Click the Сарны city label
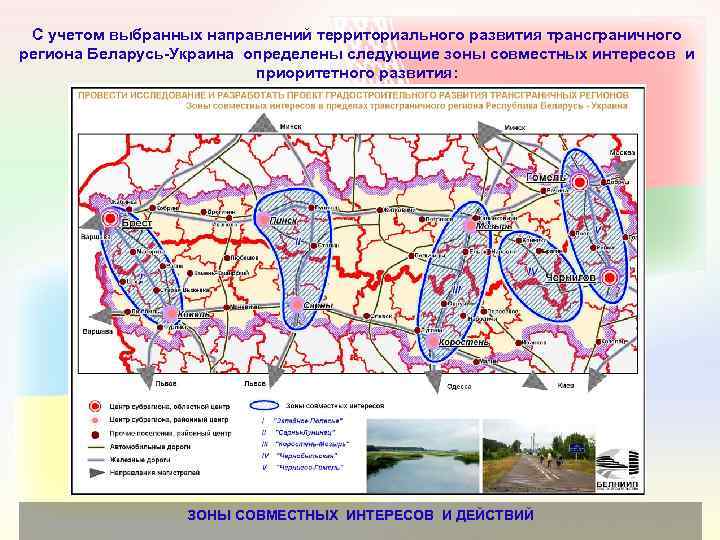The height and width of the screenshot is (540, 720). point(318,305)
